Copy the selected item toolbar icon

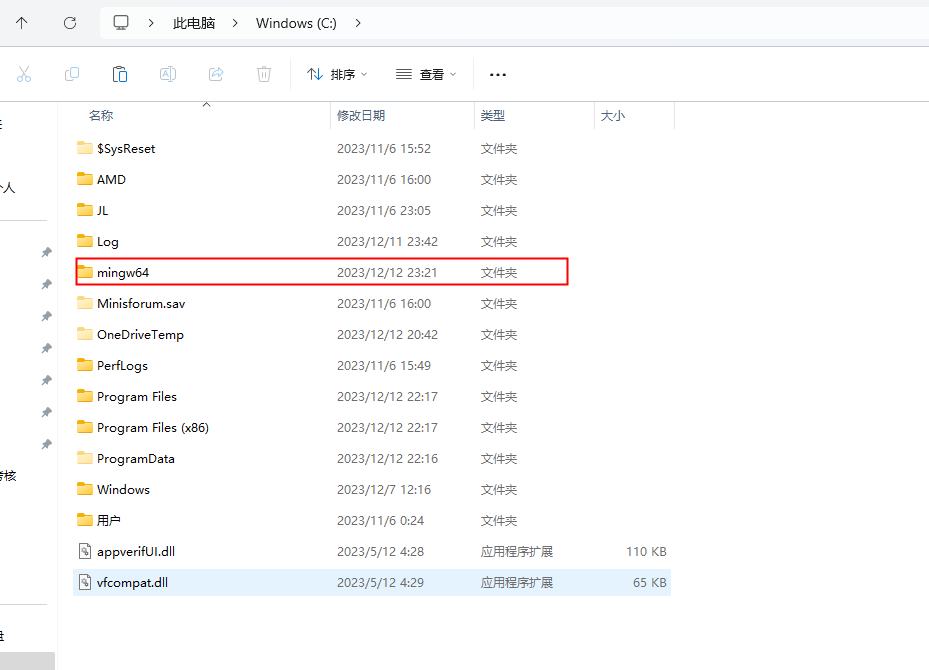[x=72, y=74]
